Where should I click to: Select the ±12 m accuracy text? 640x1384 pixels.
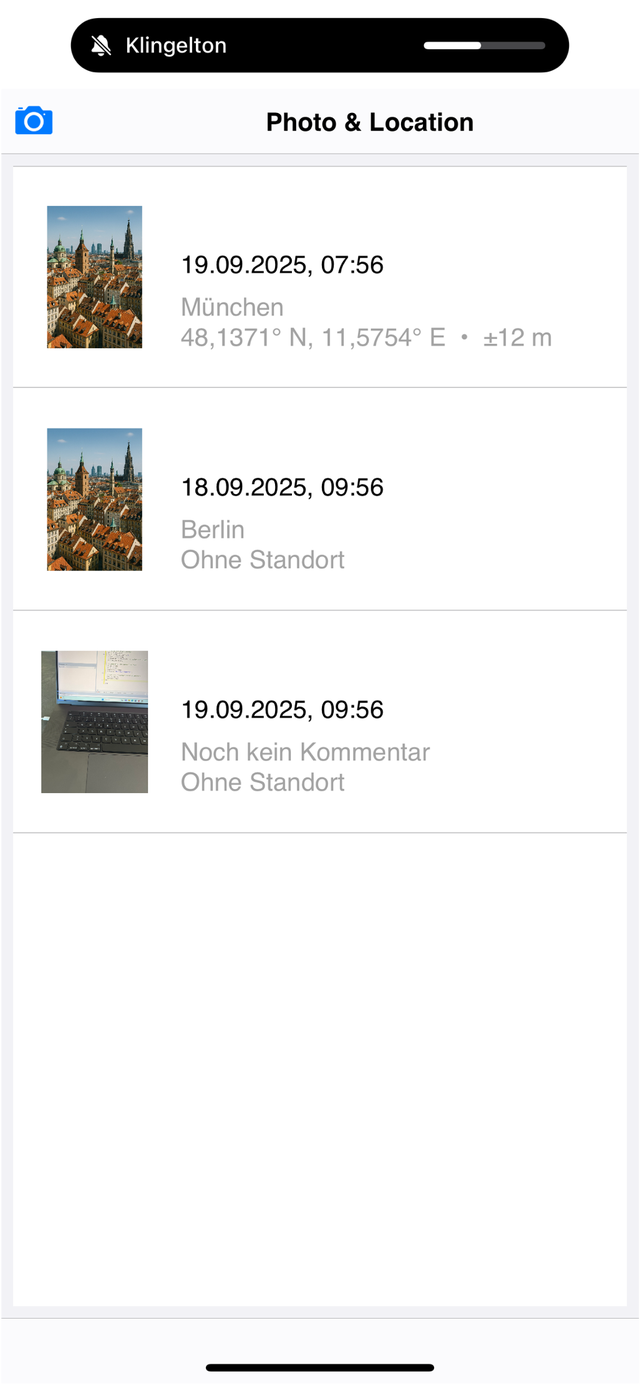[x=520, y=338]
